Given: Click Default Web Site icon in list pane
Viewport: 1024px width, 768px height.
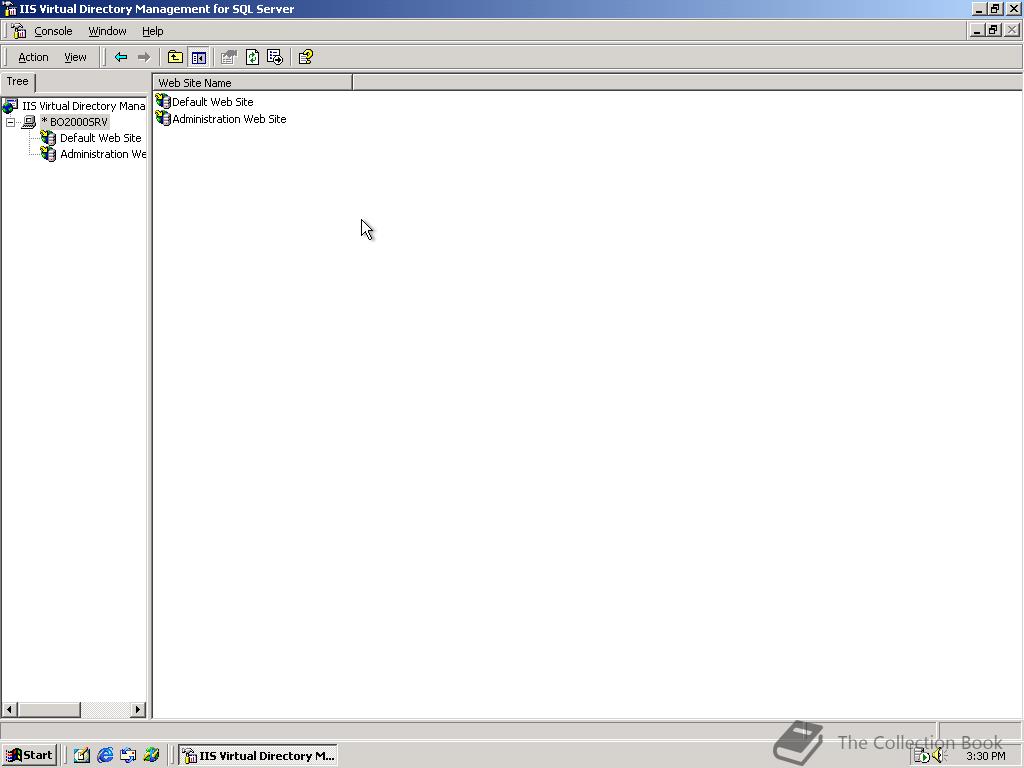Looking at the screenshot, I should (x=163, y=102).
